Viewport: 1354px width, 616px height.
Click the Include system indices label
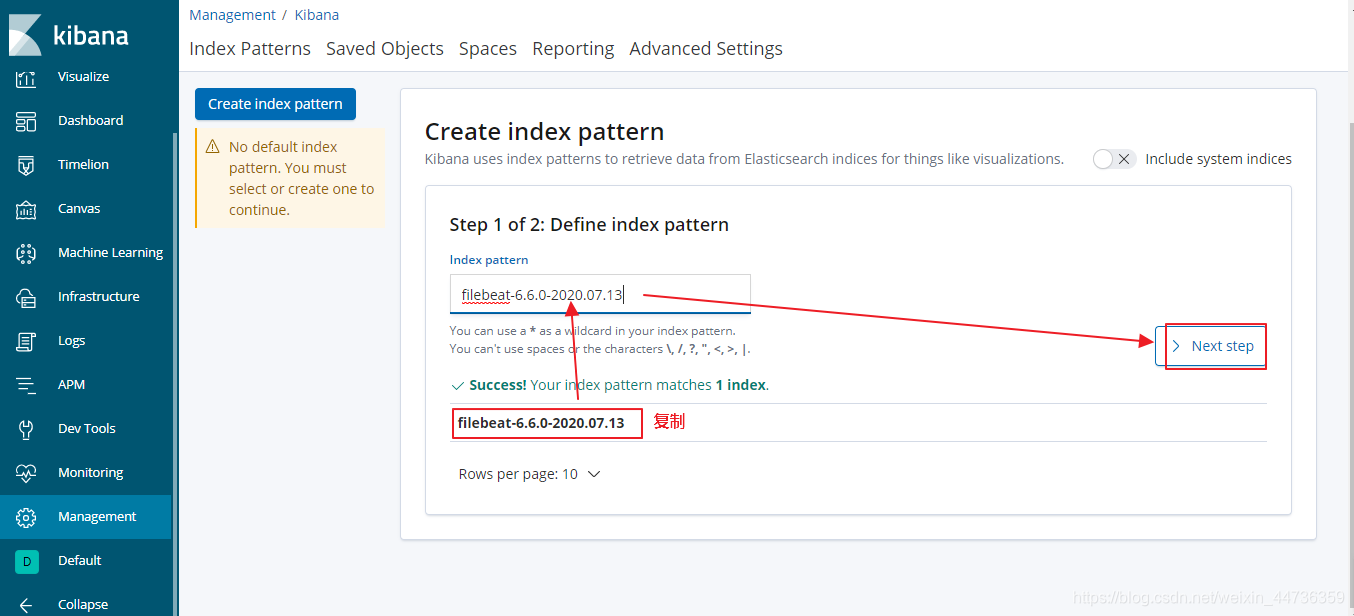tap(1218, 159)
